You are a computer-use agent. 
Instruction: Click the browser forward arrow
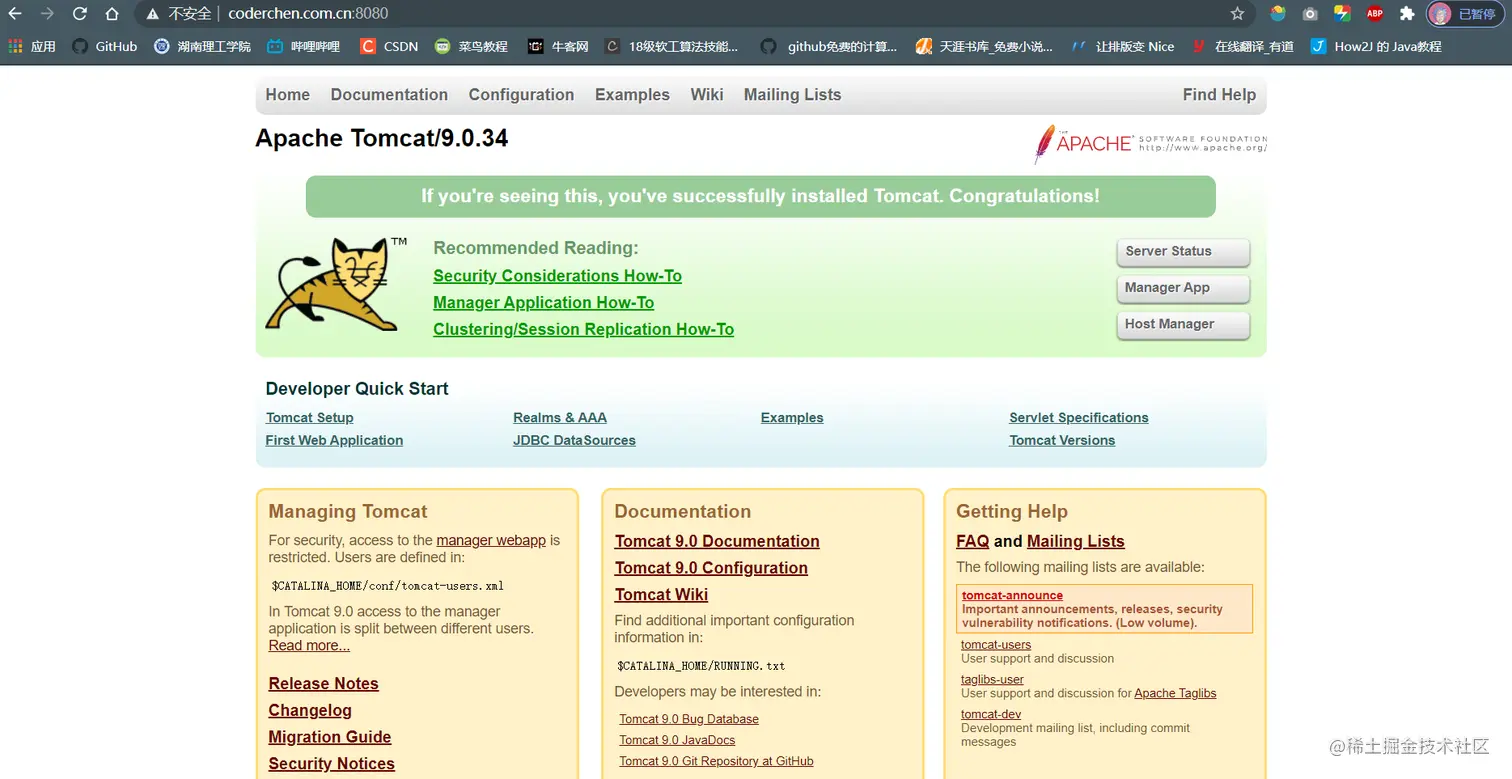click(x=47, y=14)
